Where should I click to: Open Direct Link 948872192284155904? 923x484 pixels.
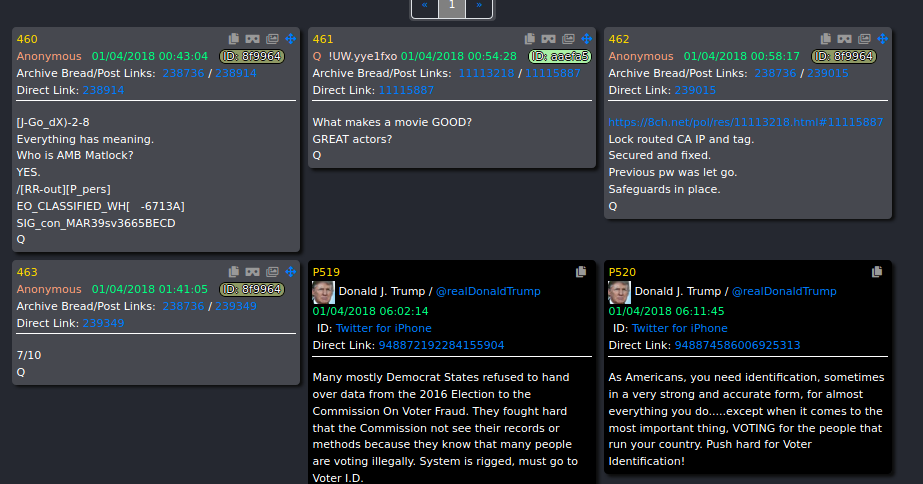(x=441, y=345)
